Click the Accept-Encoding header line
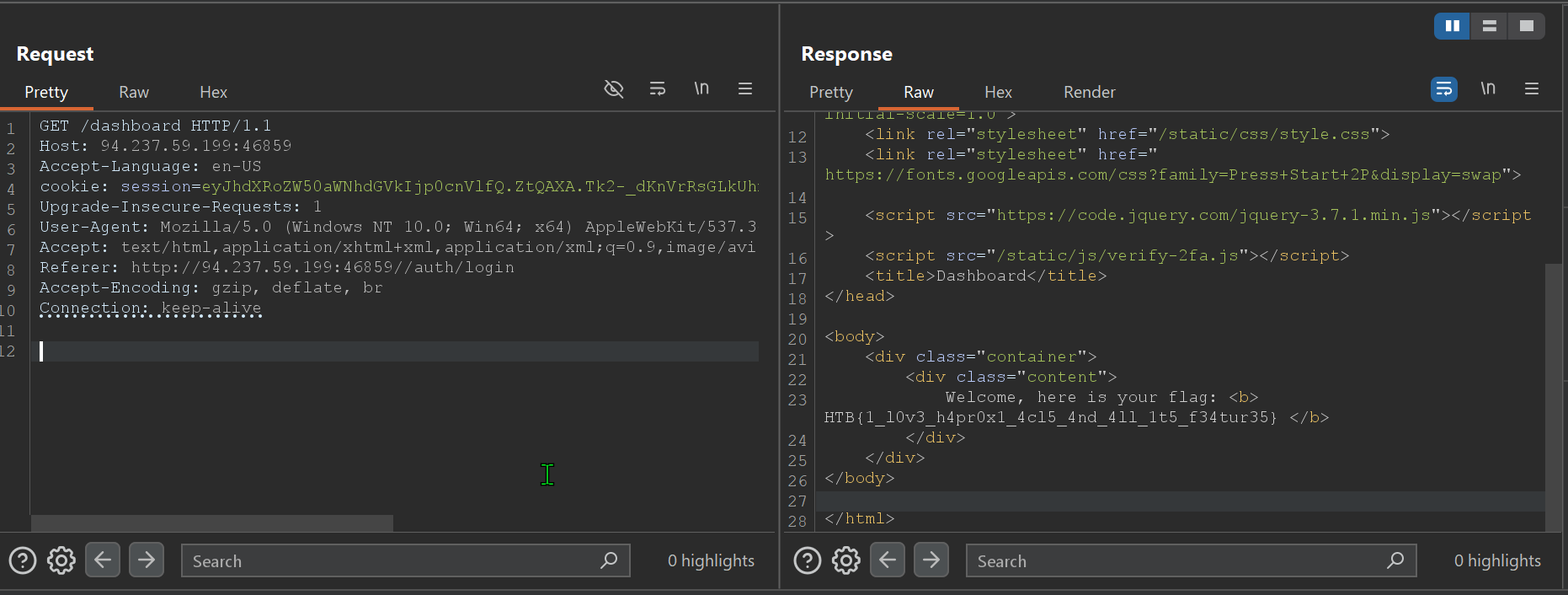The width and height of the screenshot is (1568, 595). click(211, 287)
